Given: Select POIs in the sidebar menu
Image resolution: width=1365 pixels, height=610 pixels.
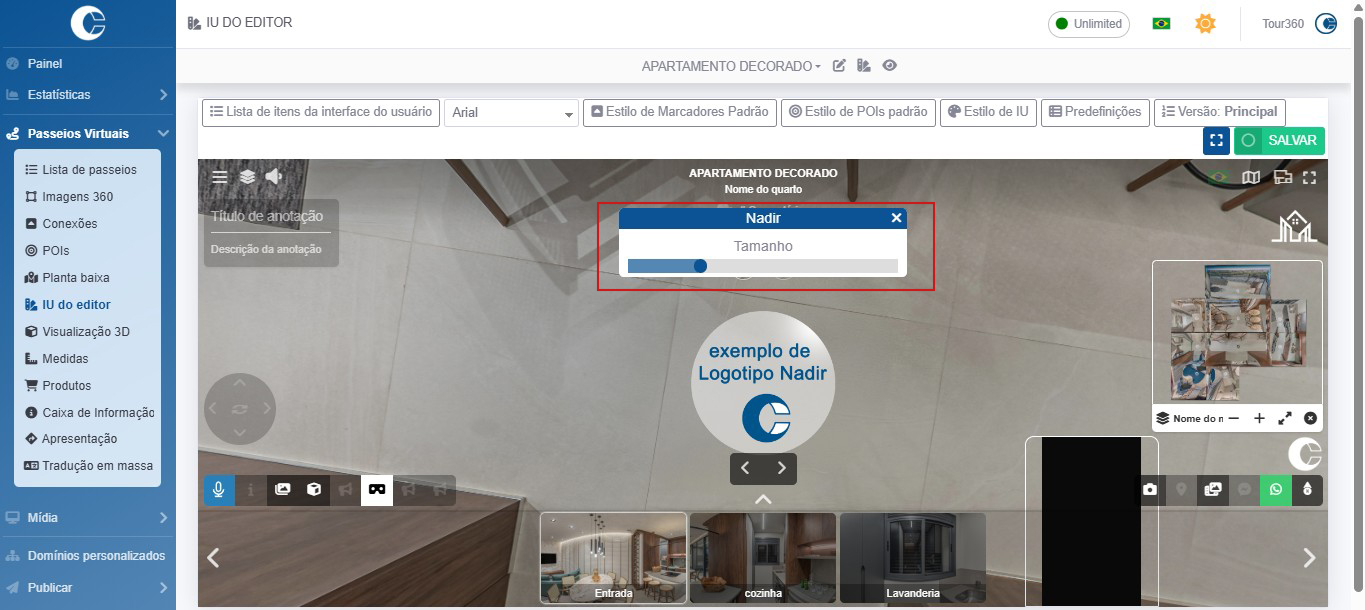Looking at the screenshot, I should pyautogui.click(x=56, y=251).
